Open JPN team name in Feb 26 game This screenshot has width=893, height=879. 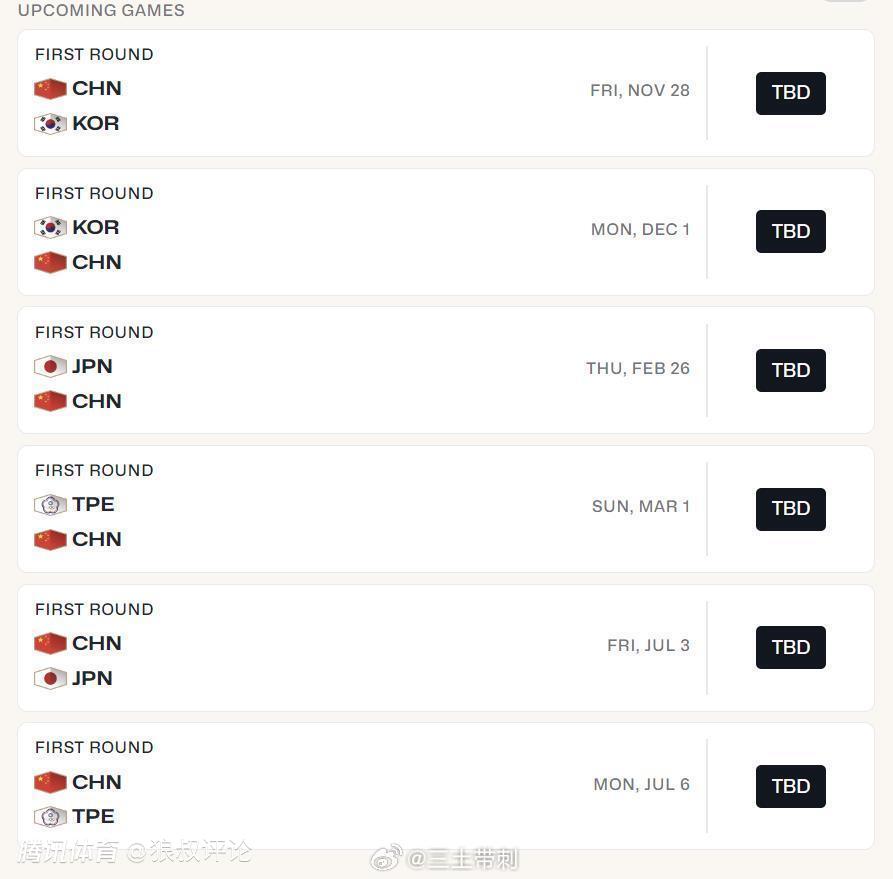point(92,366)
